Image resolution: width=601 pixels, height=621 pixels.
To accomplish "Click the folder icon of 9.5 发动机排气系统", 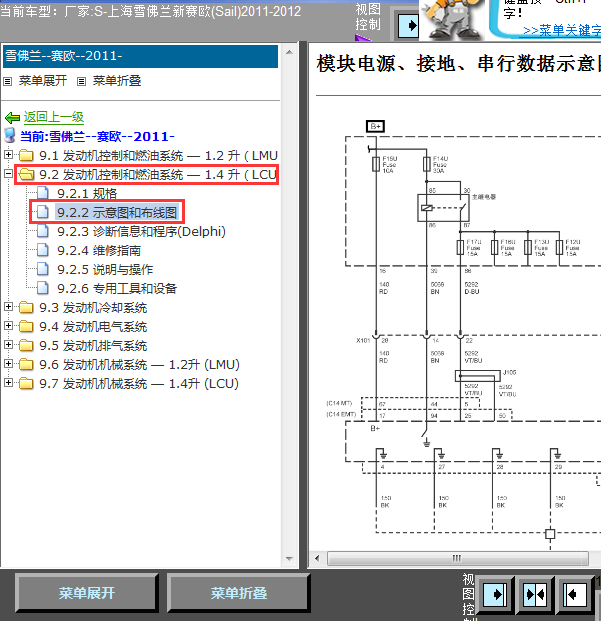I will (x=26, y=345).
